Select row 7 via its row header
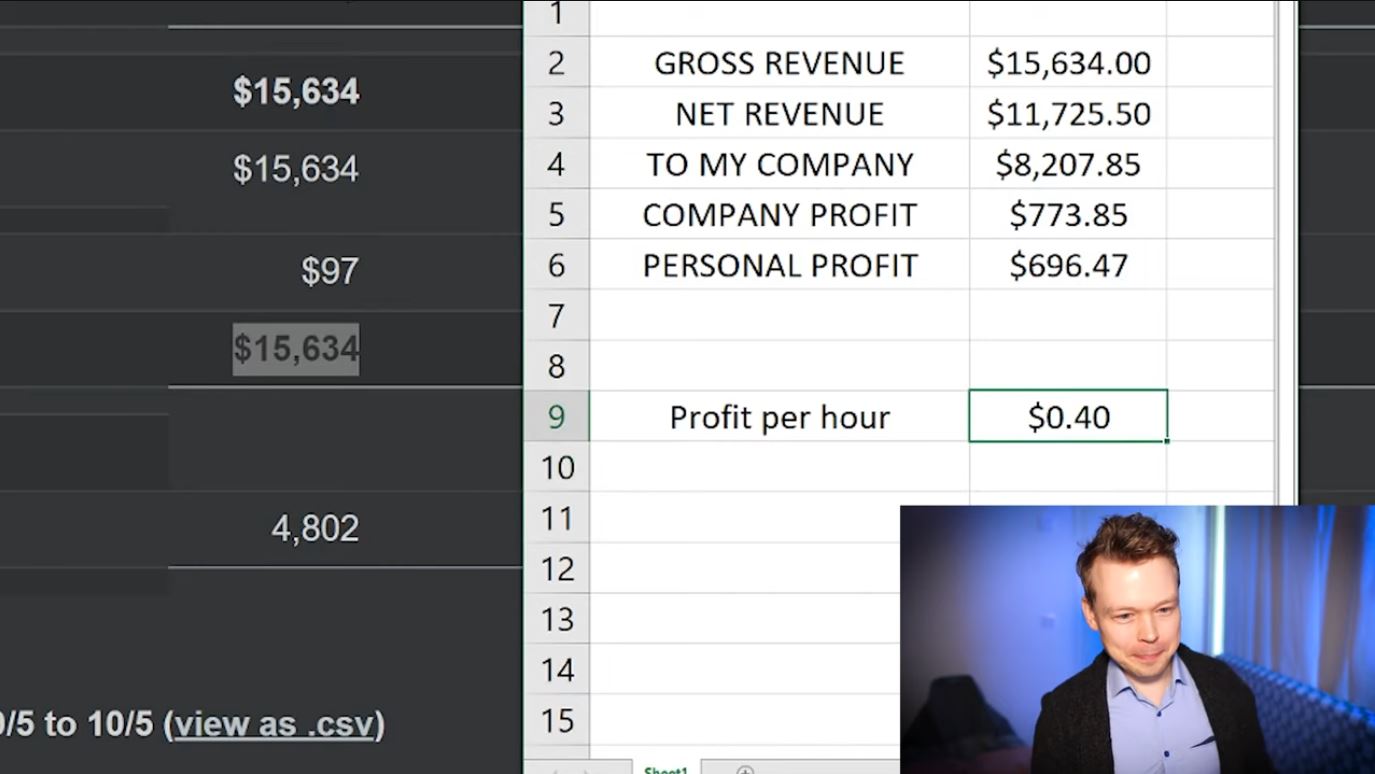This screenshot has width=1375, height=774. click(x=556, y=316)
